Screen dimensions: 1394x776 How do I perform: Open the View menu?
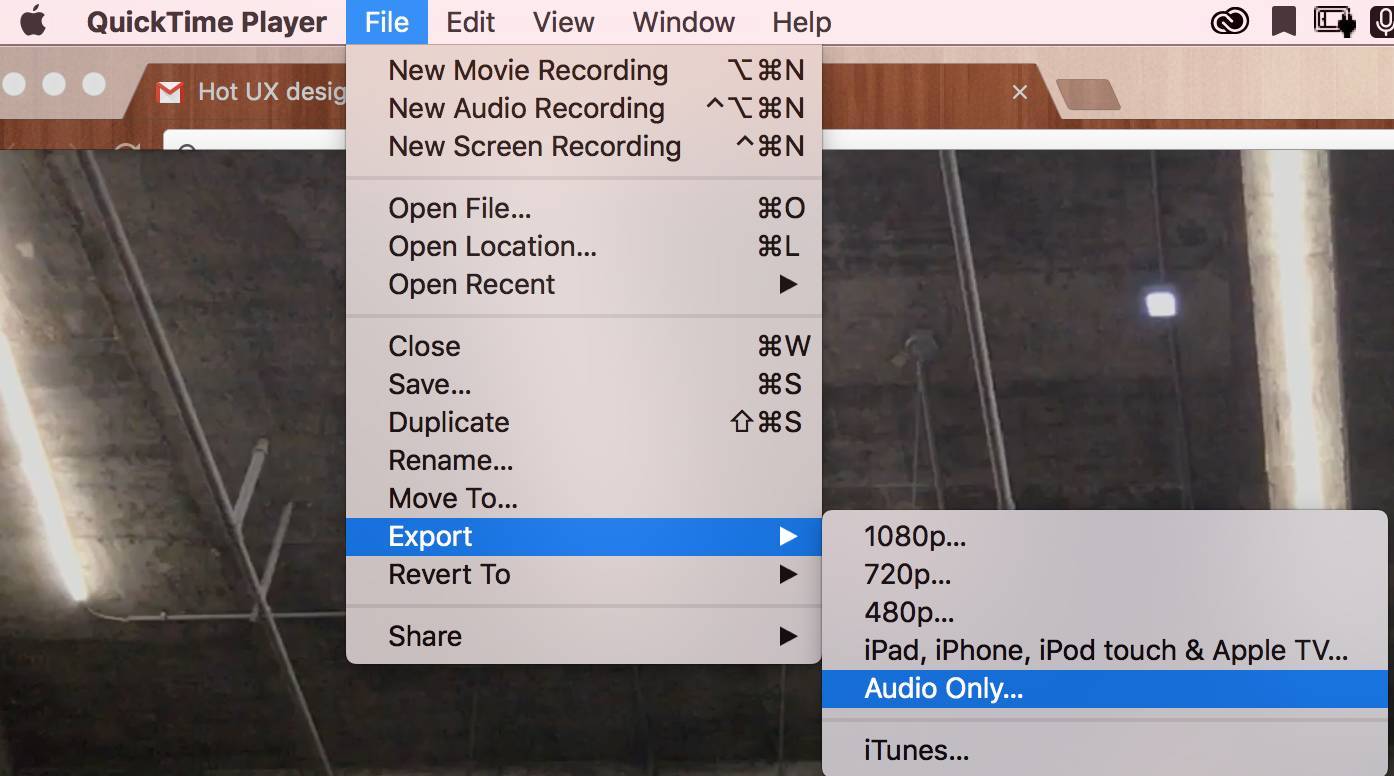564,22
